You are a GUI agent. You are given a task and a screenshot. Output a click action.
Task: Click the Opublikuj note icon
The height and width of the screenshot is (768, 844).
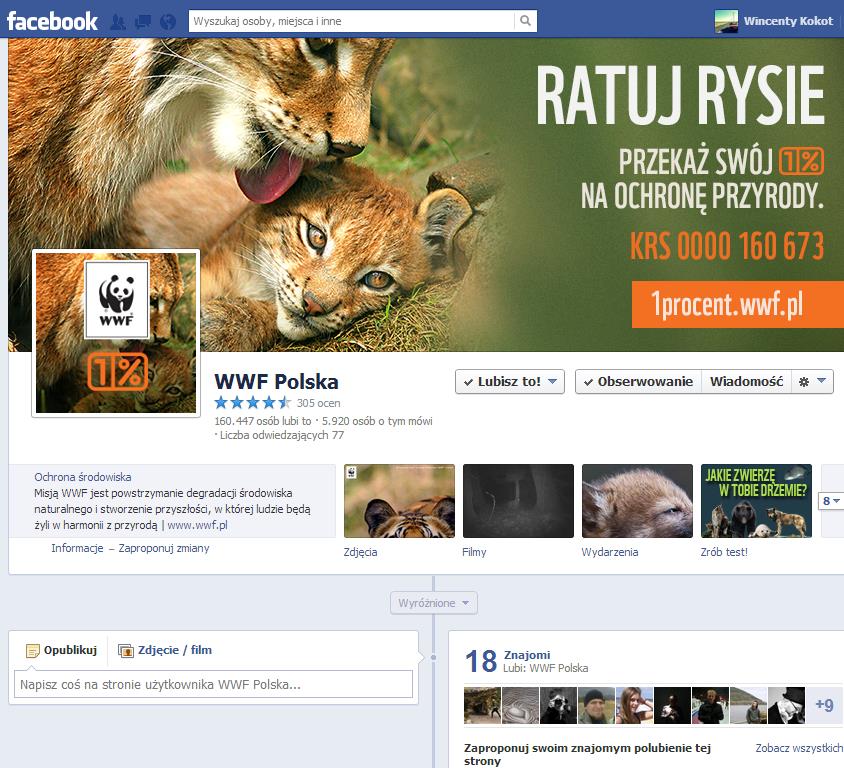(x=33, y=651)
